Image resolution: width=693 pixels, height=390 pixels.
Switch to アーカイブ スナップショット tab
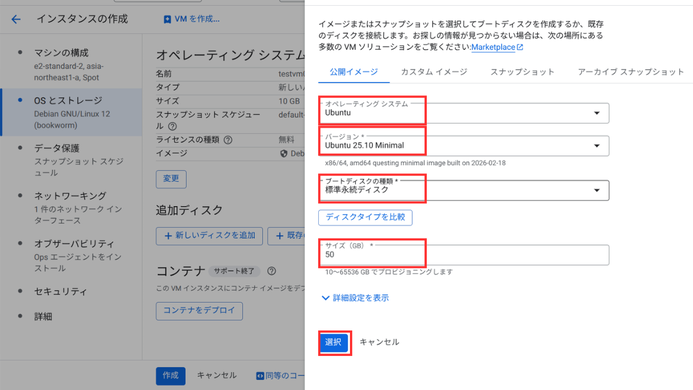pyautogui.click(x=631, y=72)
